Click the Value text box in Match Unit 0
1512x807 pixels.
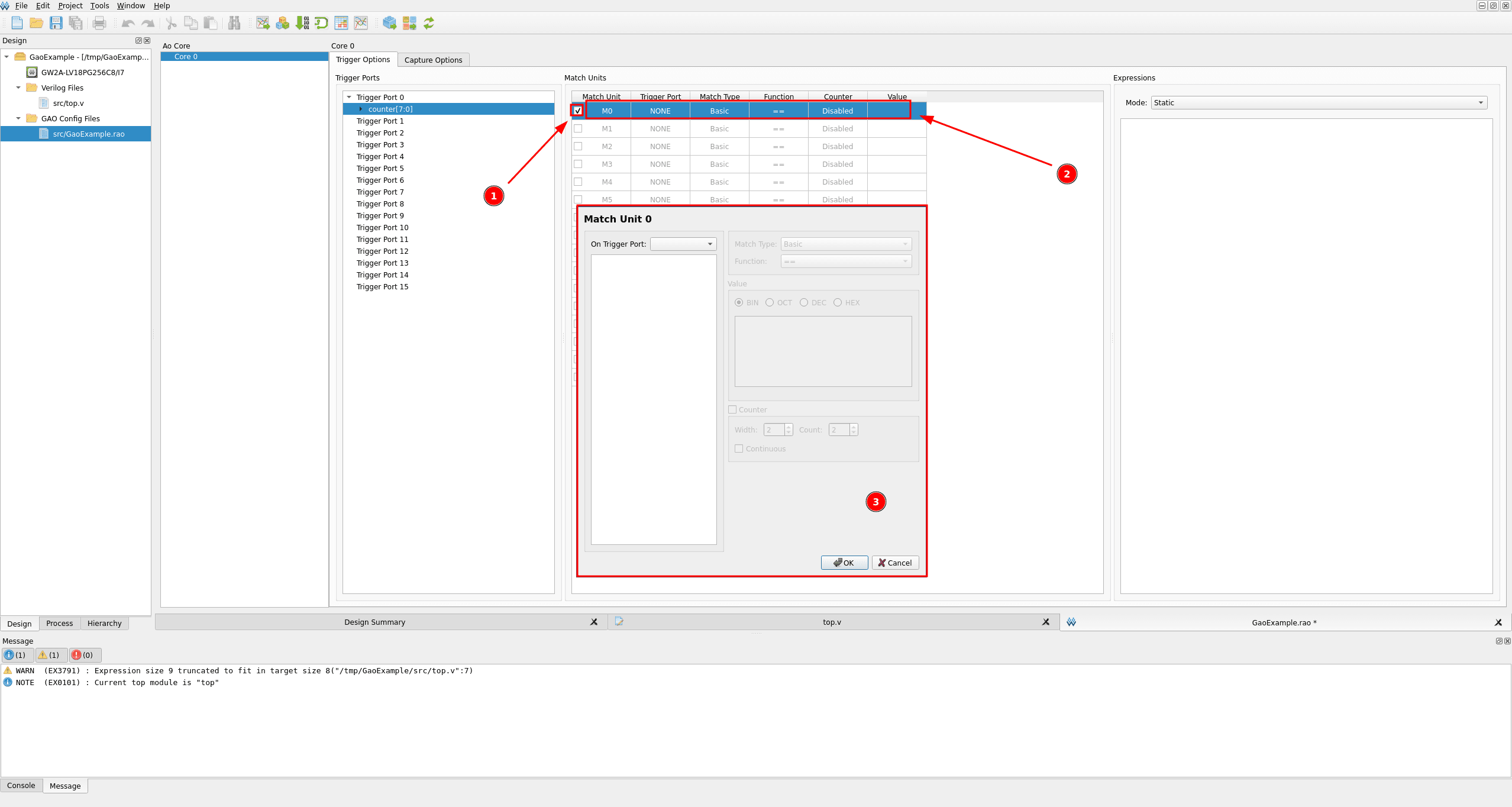pos(823,351)
